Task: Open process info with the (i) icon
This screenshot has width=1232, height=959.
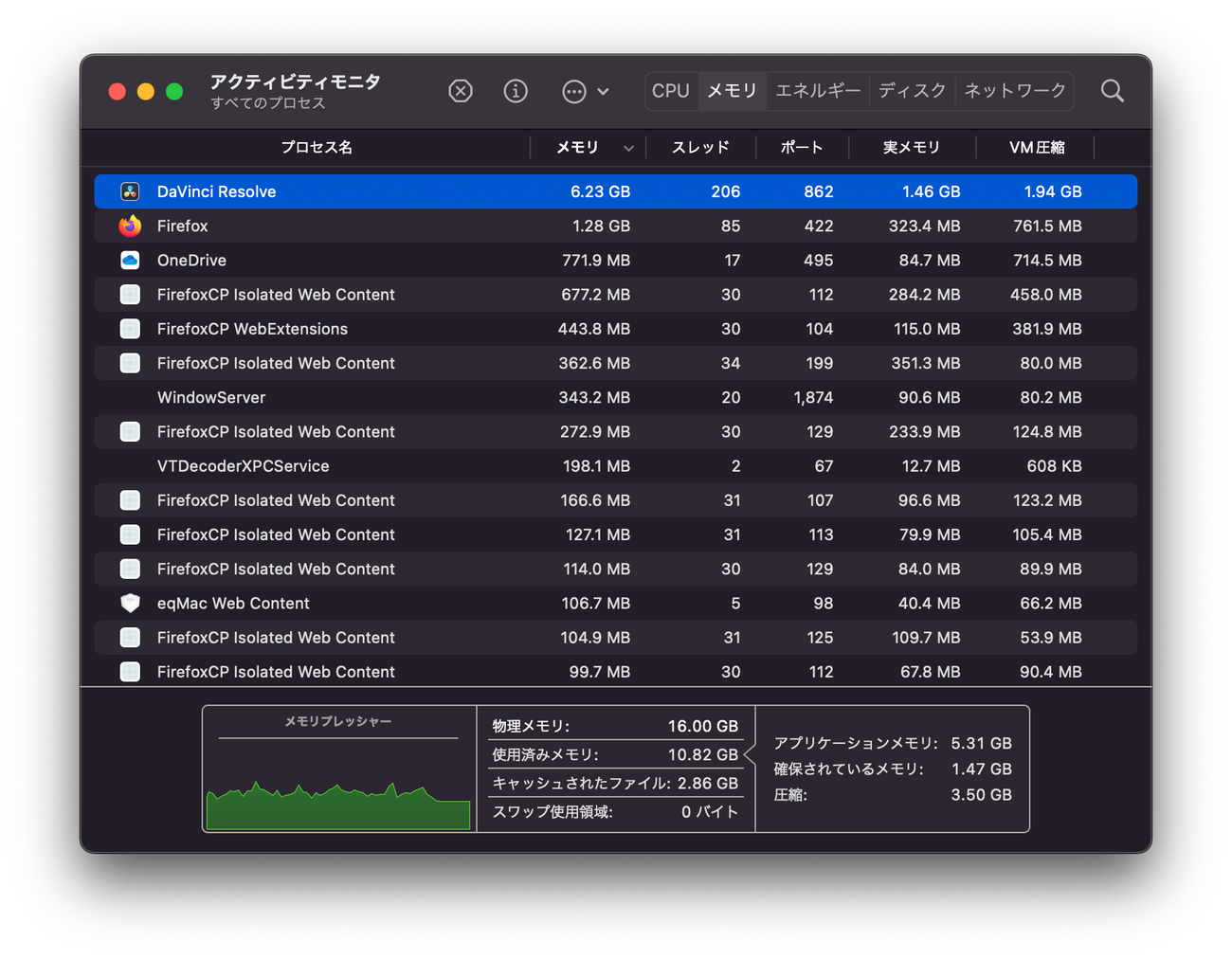Action: click(516, 91)
